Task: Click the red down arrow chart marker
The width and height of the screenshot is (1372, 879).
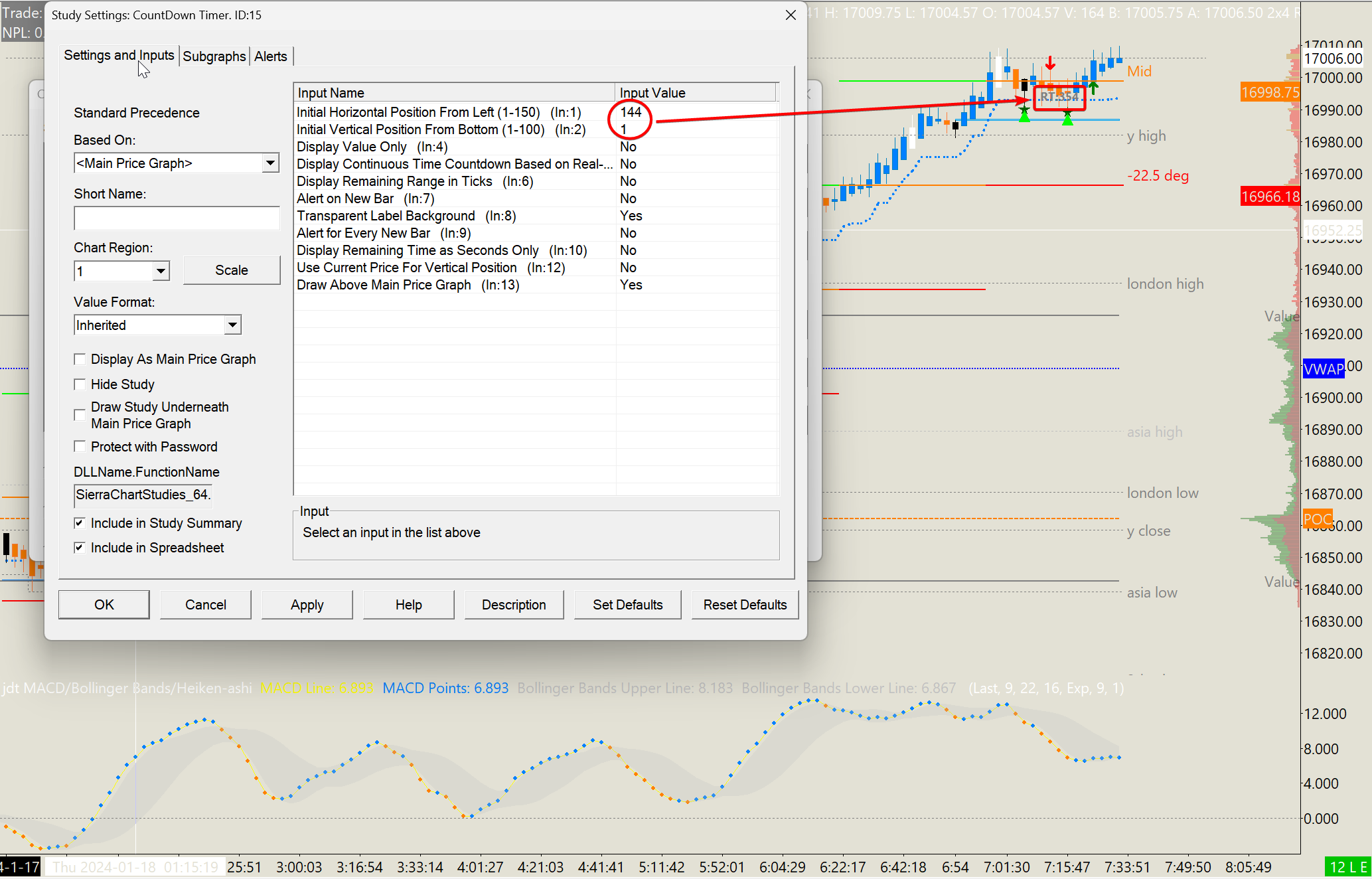Action: (1050, 64)
